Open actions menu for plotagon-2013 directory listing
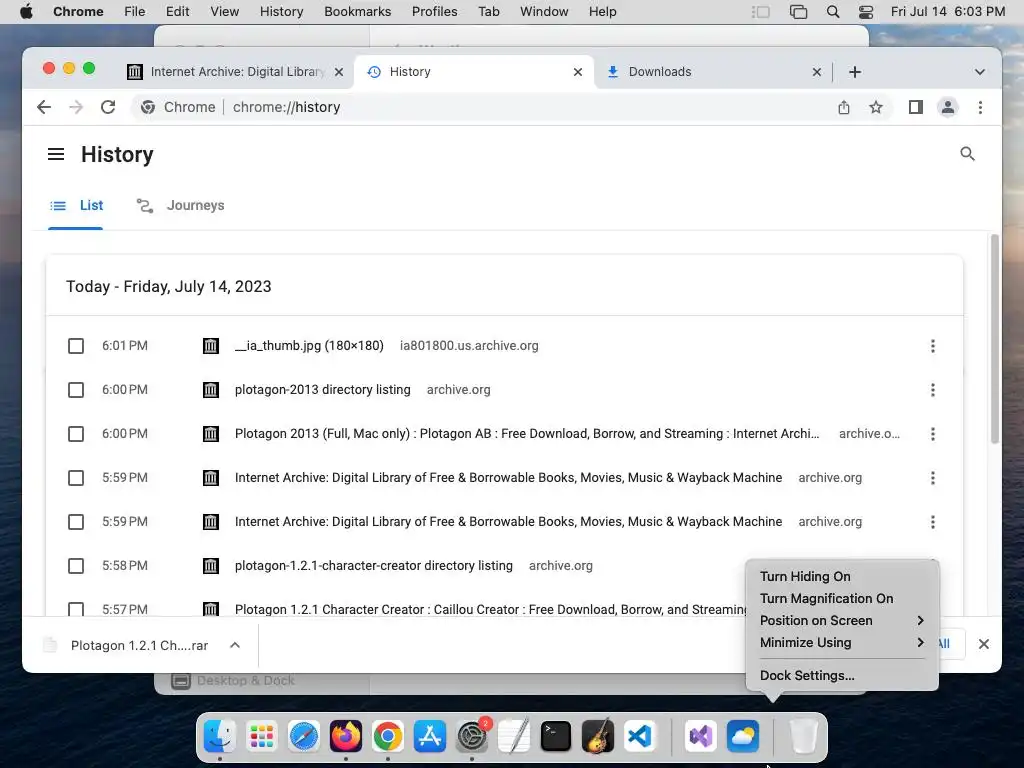This screenshot has height=768, width=1024. [933, 390]
